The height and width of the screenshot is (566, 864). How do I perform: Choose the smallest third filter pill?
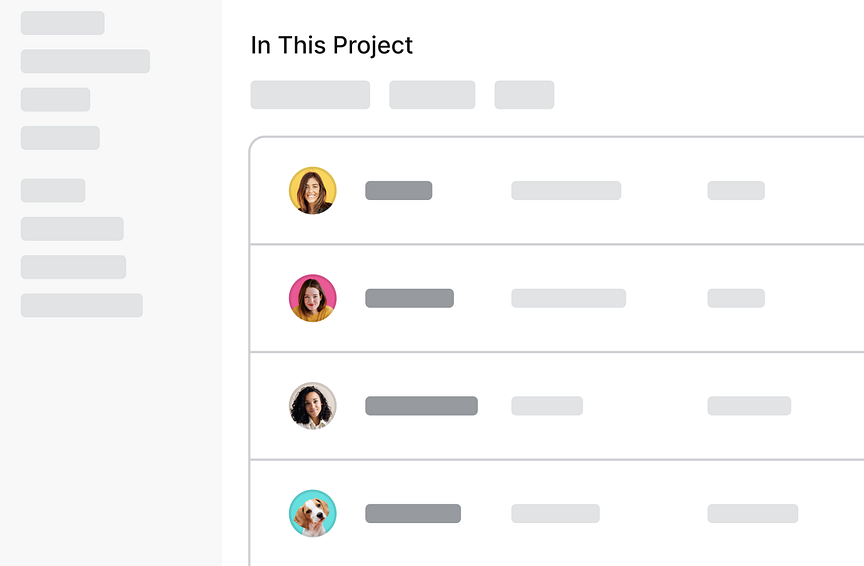(x=524, y=95)
